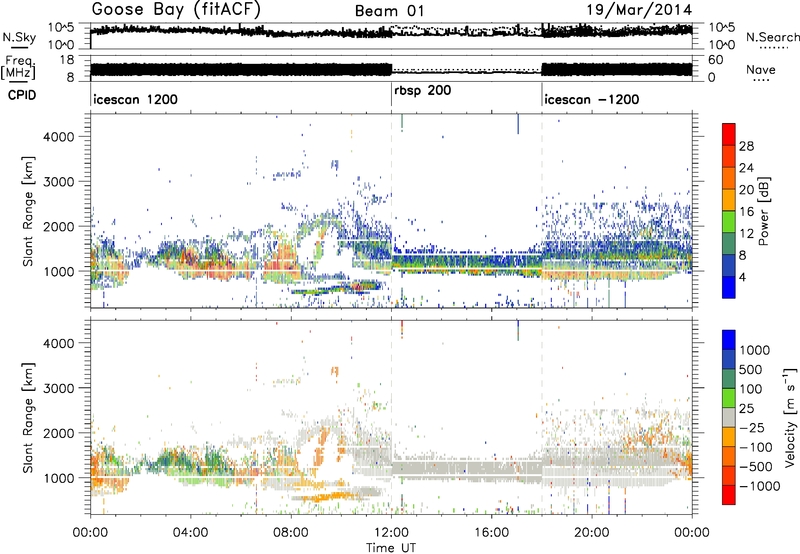Click the '3000' tick on the velocity panel

pyautogui.click(x=58, y=388)
